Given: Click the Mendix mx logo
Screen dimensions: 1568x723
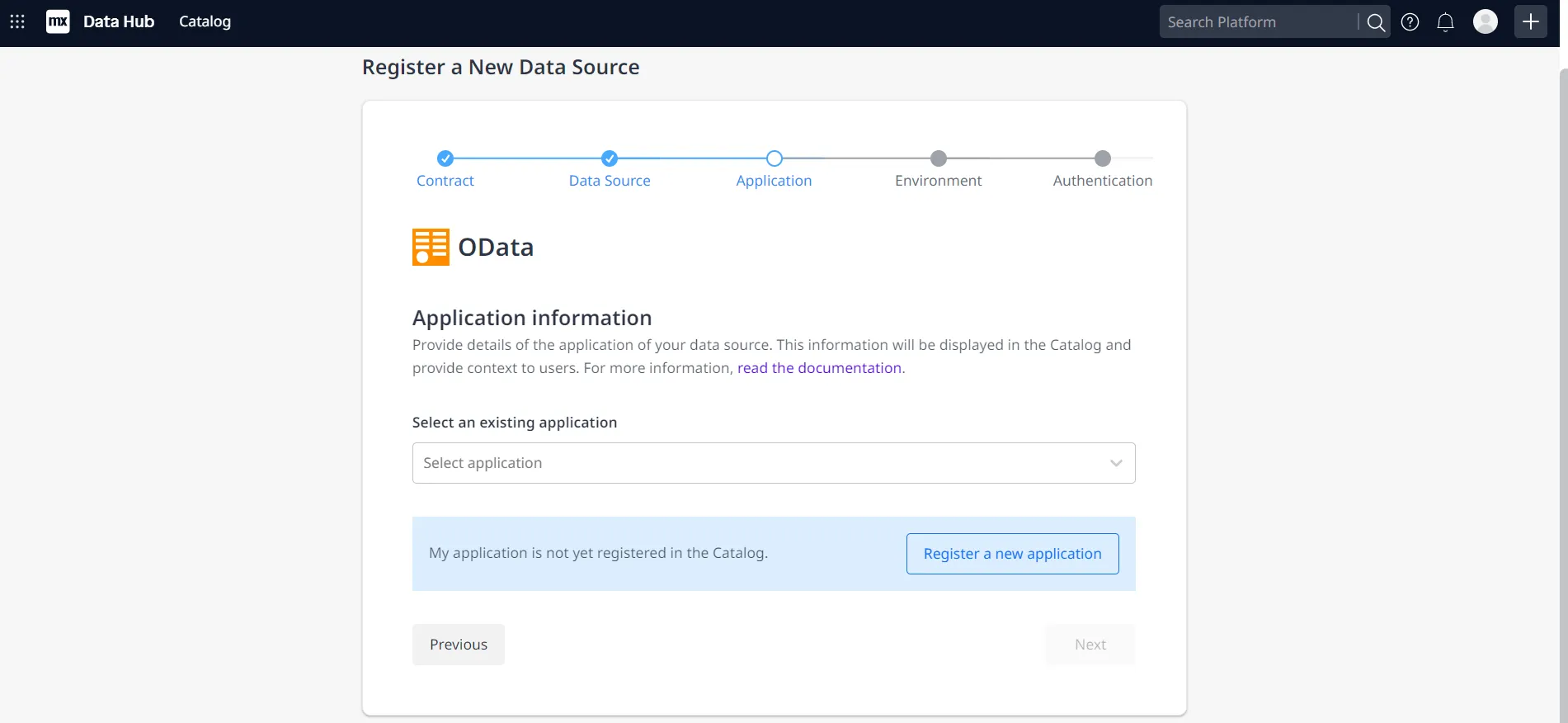Looking at the screenshot, I should pyautogui.click(x=58, y=22).
